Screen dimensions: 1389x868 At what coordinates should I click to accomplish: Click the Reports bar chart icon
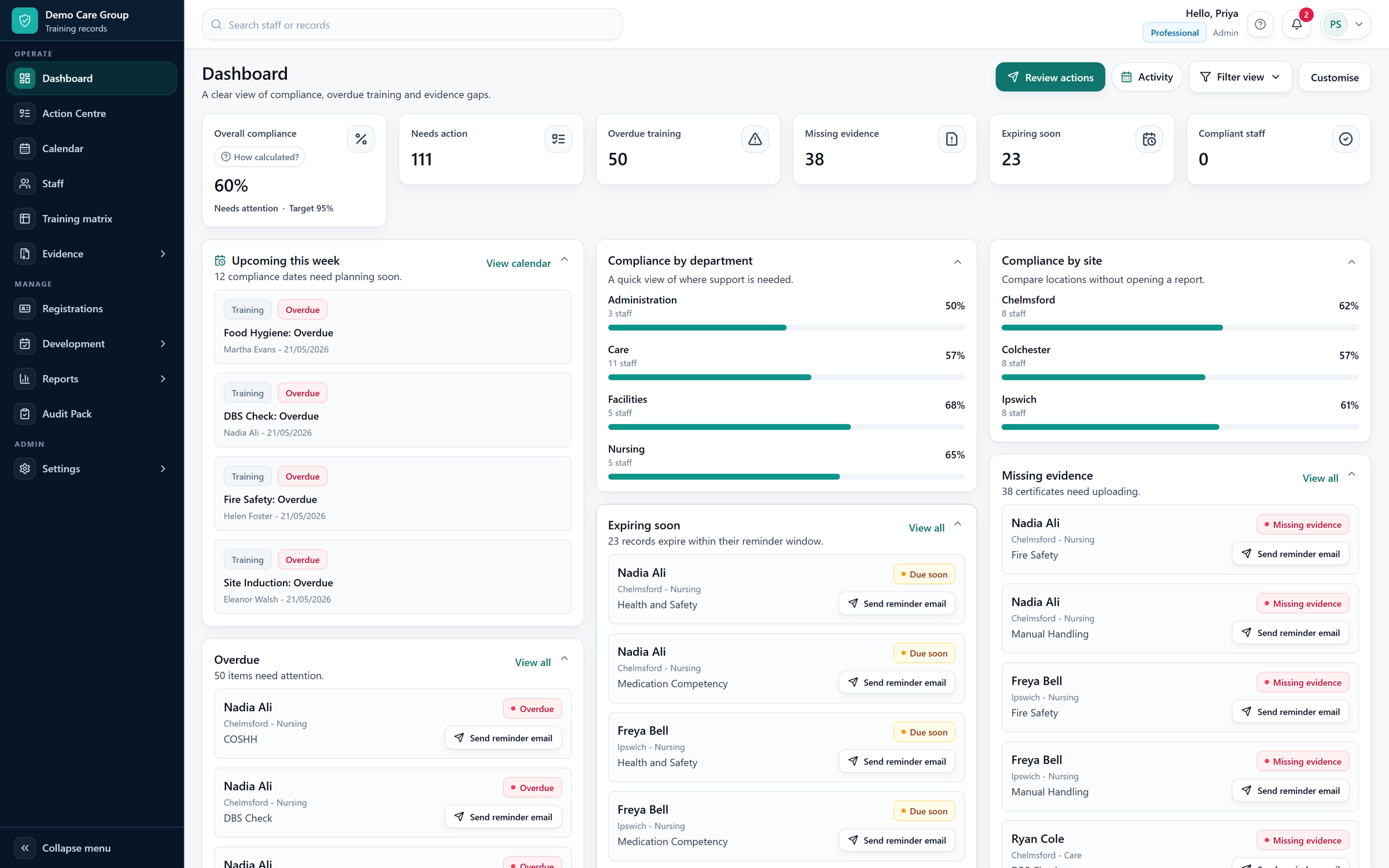tap(25, 378)
